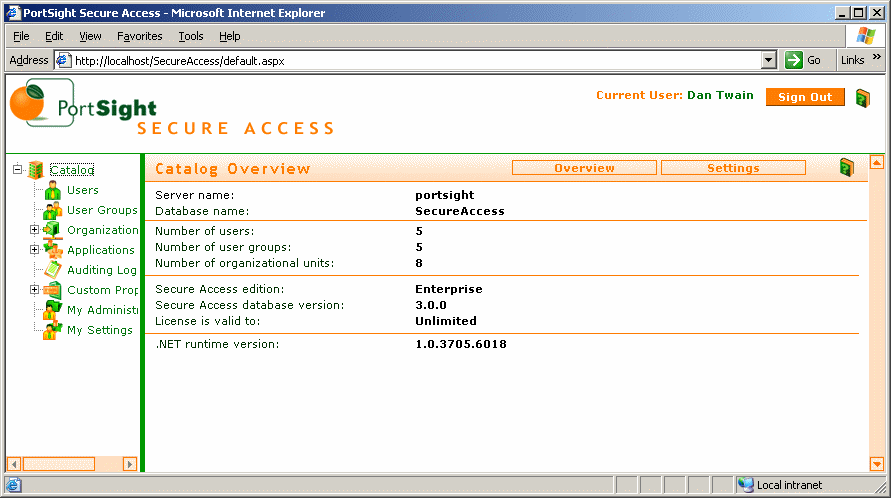891x498 pixels.
Task: Click the Windows flag logo in the menu bar
Action: click(866, 36)
